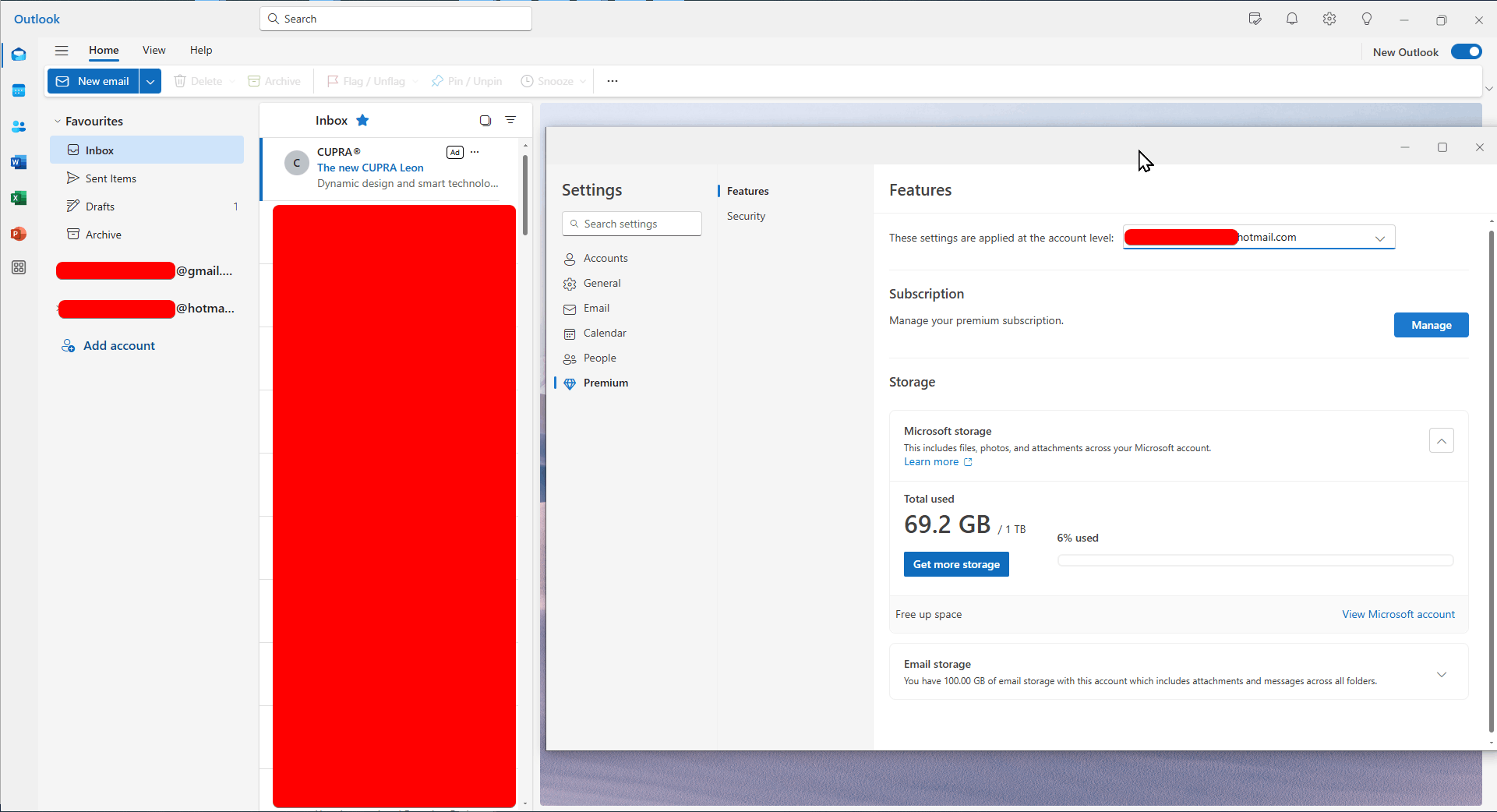Expand the Email storage section

tap(1441, 674)
